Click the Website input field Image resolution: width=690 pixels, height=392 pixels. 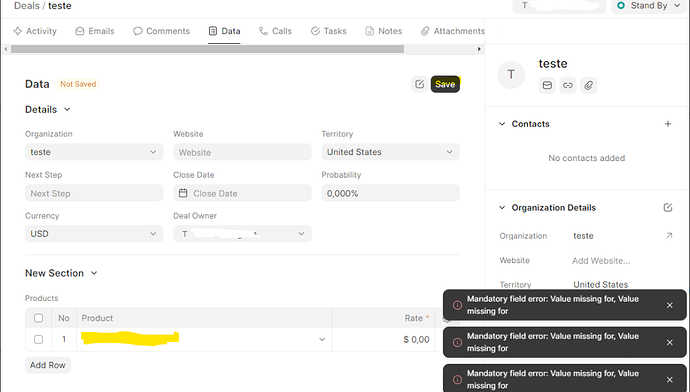[242, 152]
